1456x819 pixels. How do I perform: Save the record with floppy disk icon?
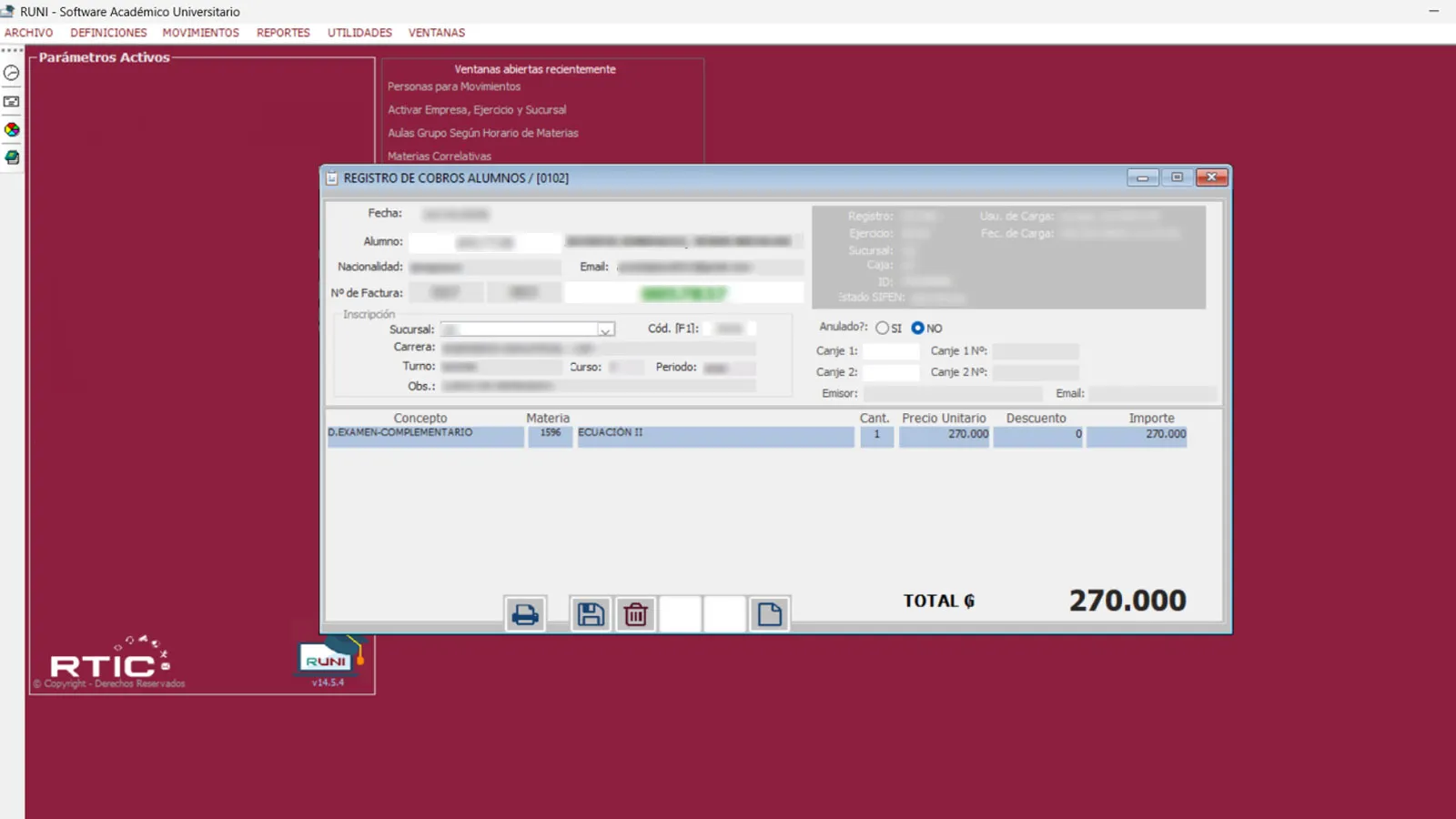pyautogui.click(x=591, y=614)
